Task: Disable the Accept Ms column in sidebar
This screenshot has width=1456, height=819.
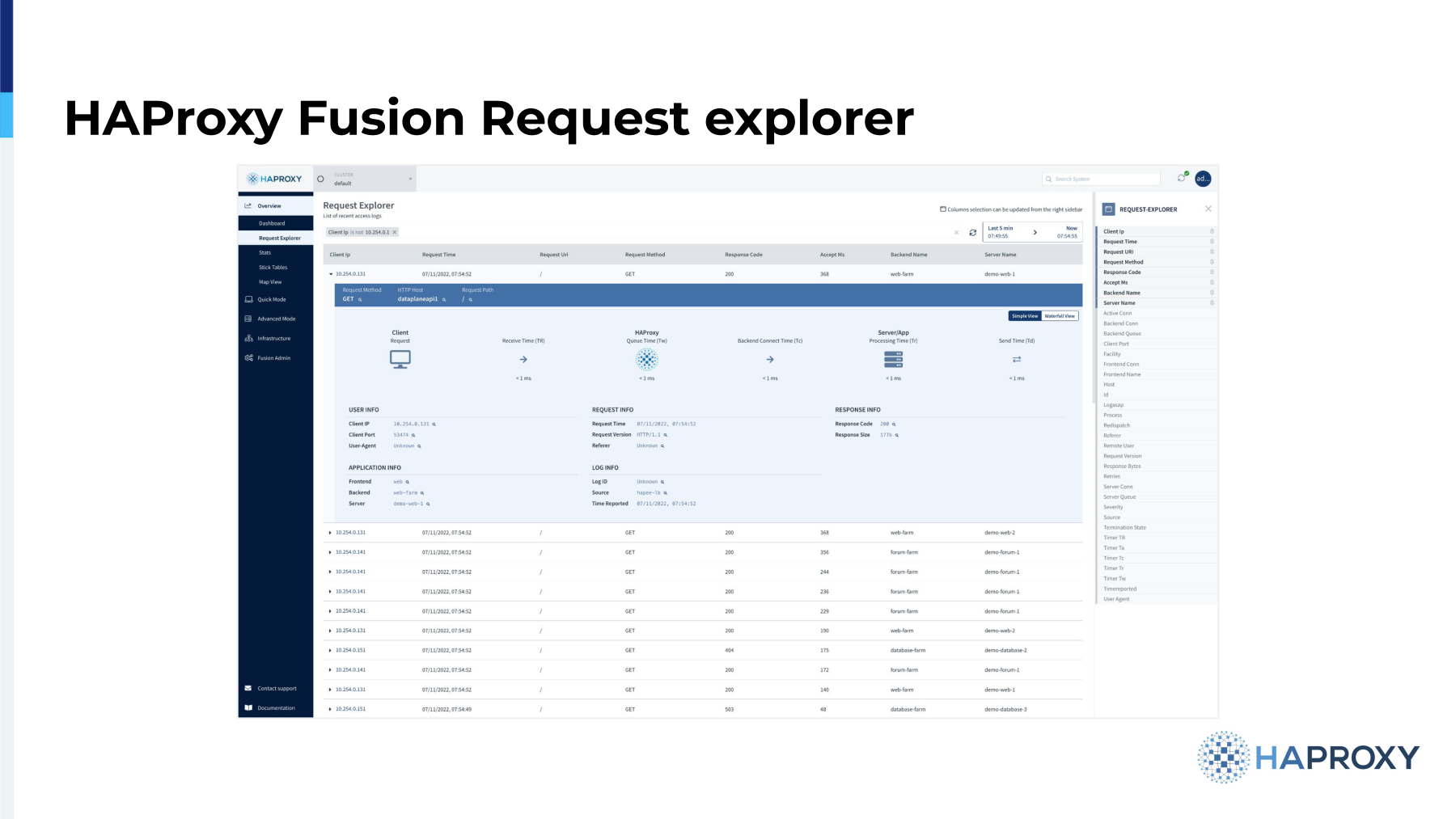Action: (x=1157, y=282)
